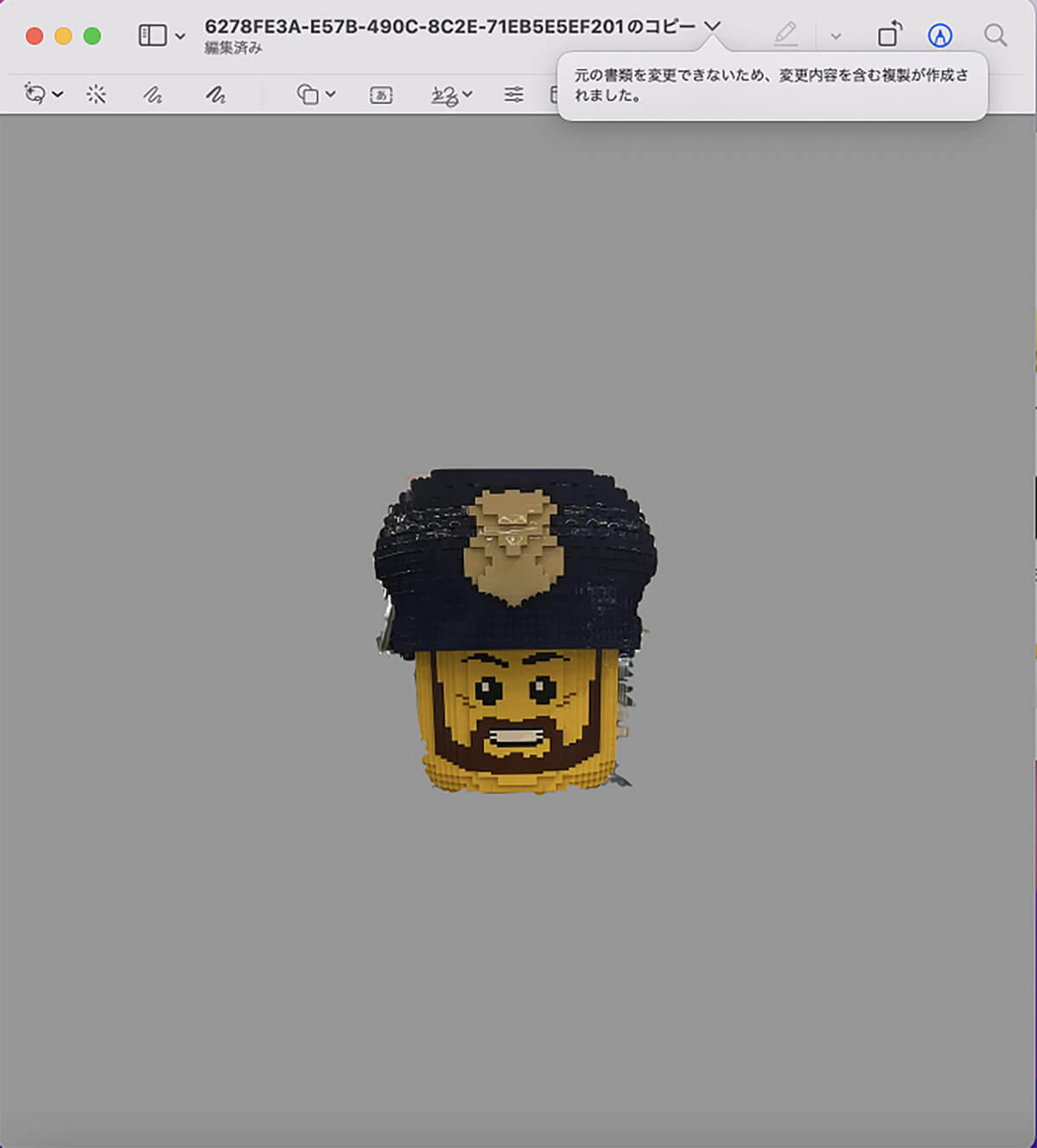Viewport: 1037px width, 1148px height.
Task: Expand the sidebar view options chevron
Action: pos(180,36)
